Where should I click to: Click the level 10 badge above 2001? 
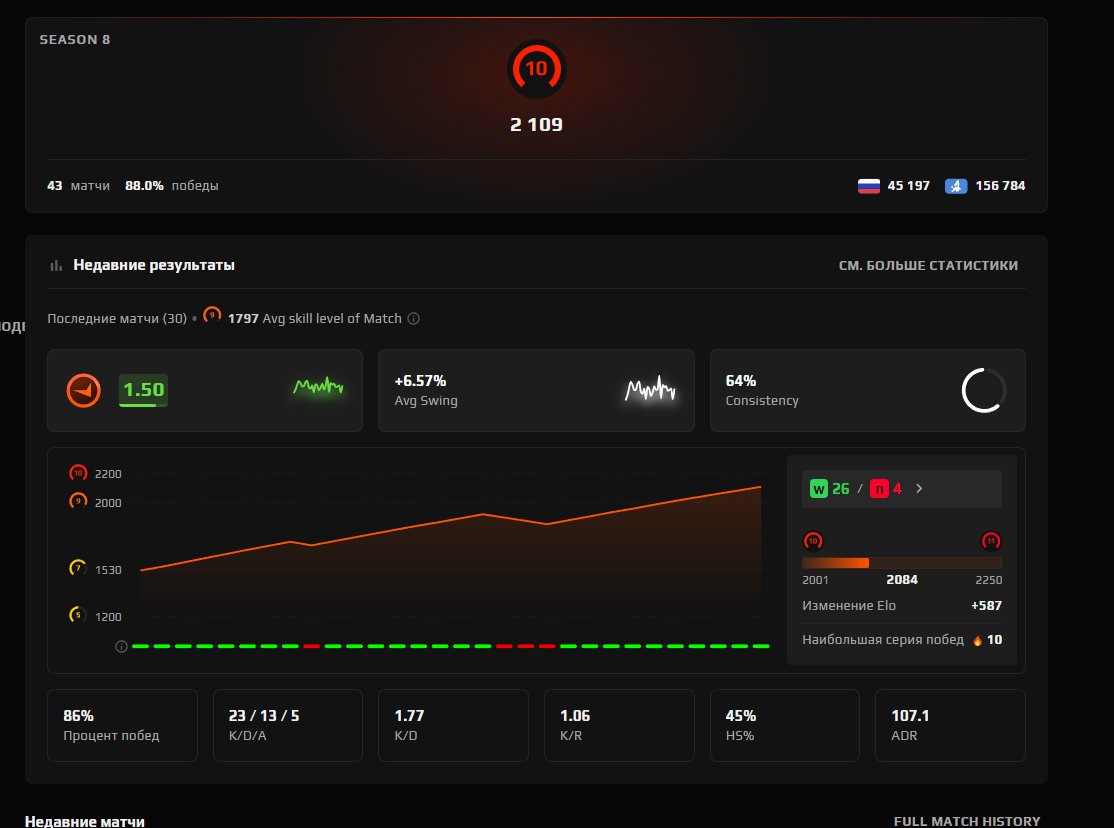pos(813,542)
